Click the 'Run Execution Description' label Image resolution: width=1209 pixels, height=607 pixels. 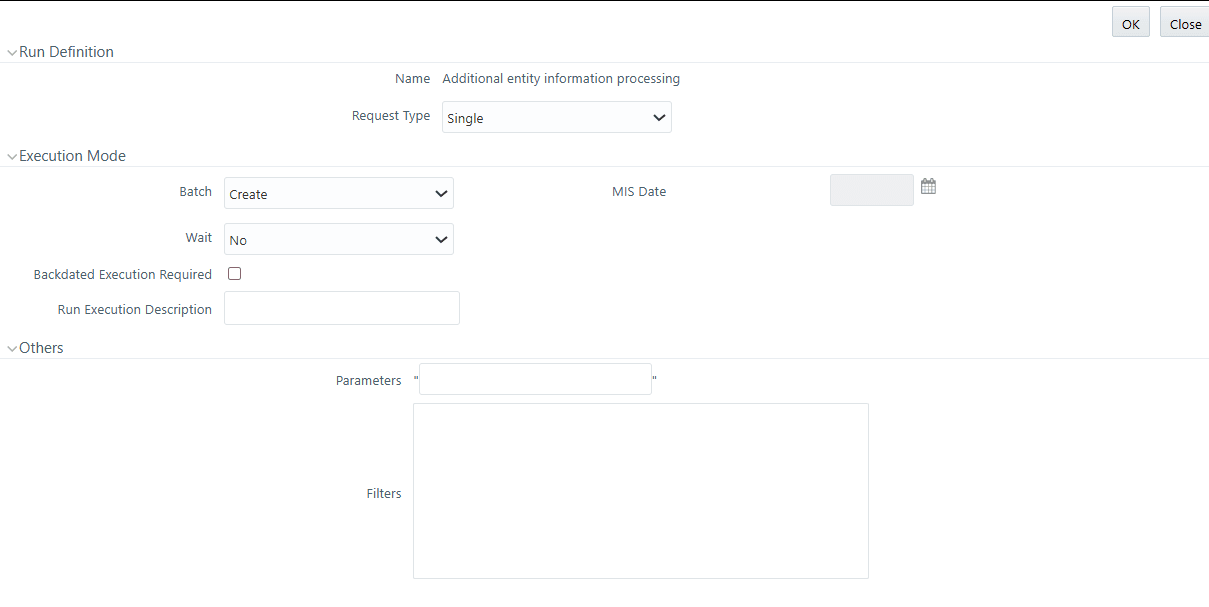coord(135,310)
